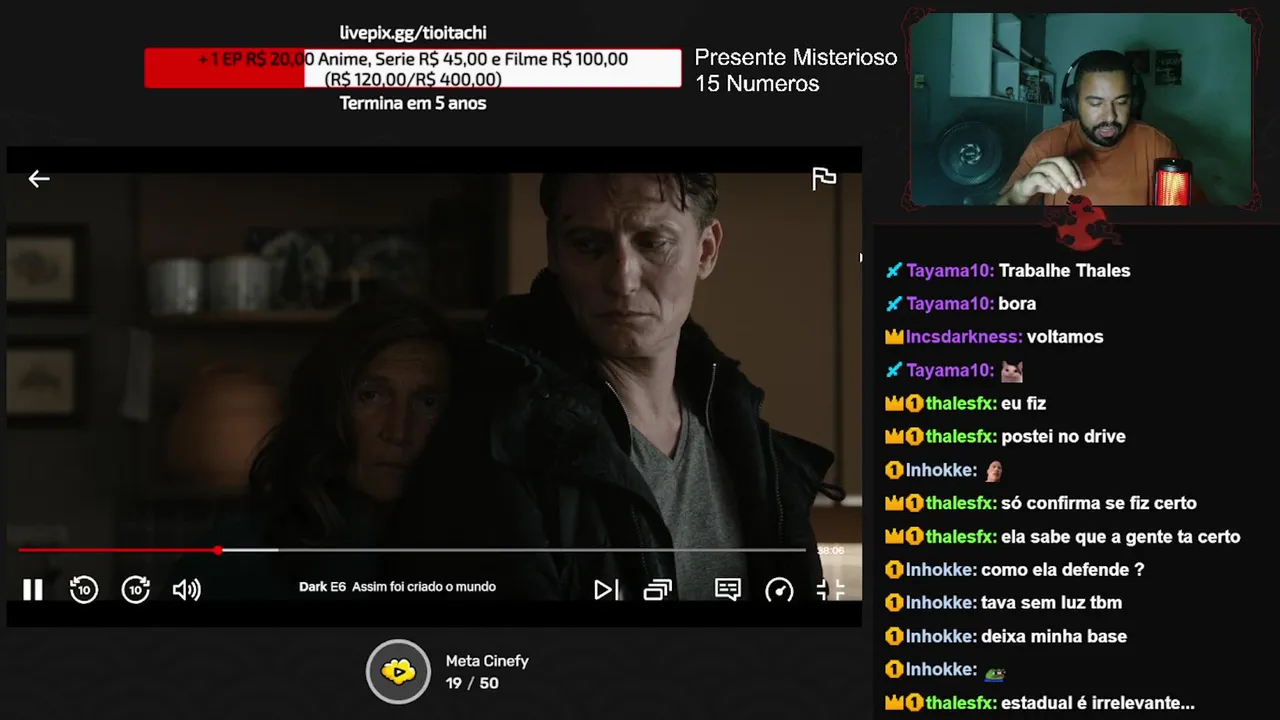The image size is (1280, 720).
Task: Jump to the next episode
Action: (606, 590)
